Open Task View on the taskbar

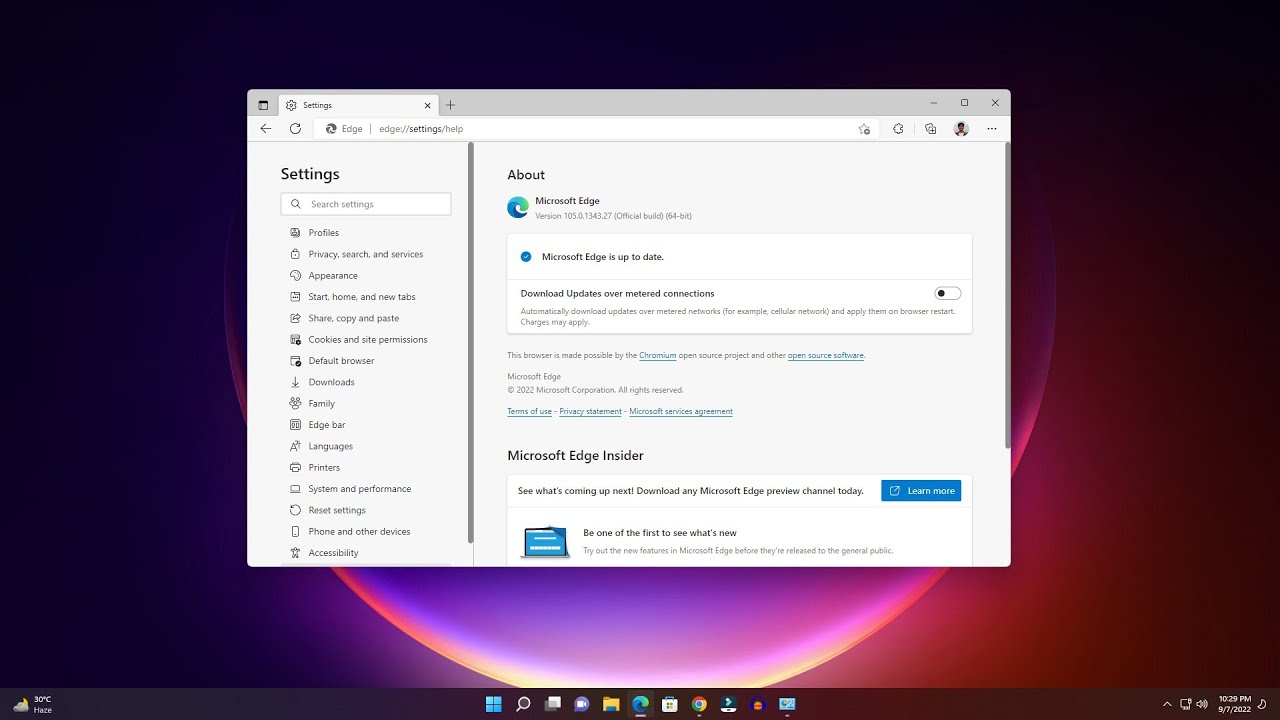[553, 704]
